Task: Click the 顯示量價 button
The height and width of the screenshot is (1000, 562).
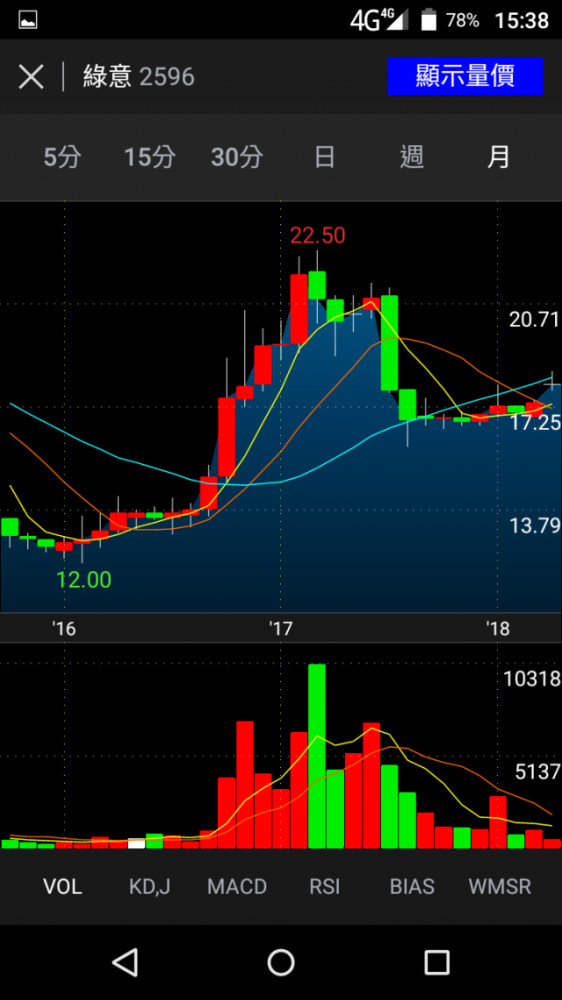Action: click(x=465, y=77)
